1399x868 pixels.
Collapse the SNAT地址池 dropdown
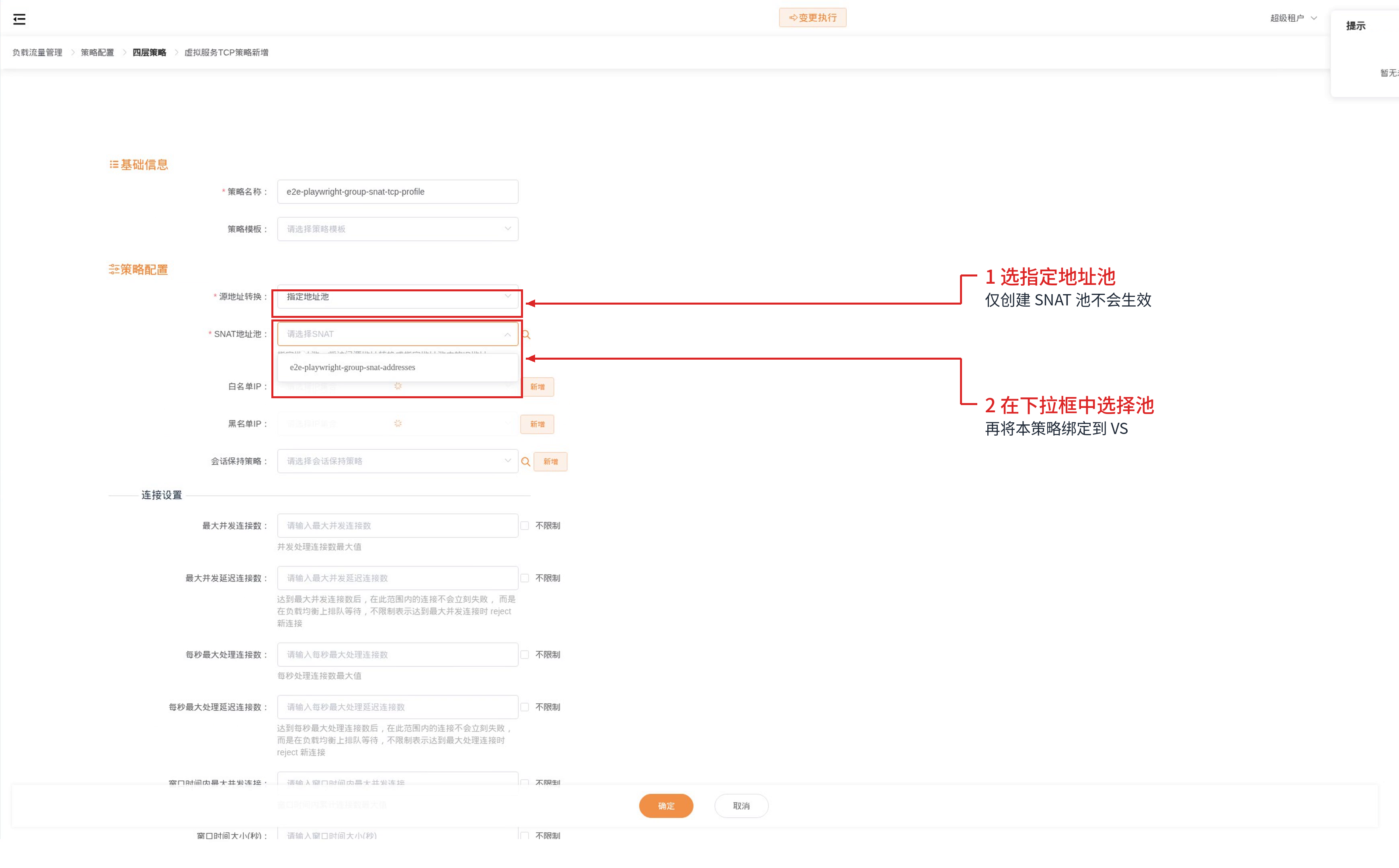pos(398,334)
